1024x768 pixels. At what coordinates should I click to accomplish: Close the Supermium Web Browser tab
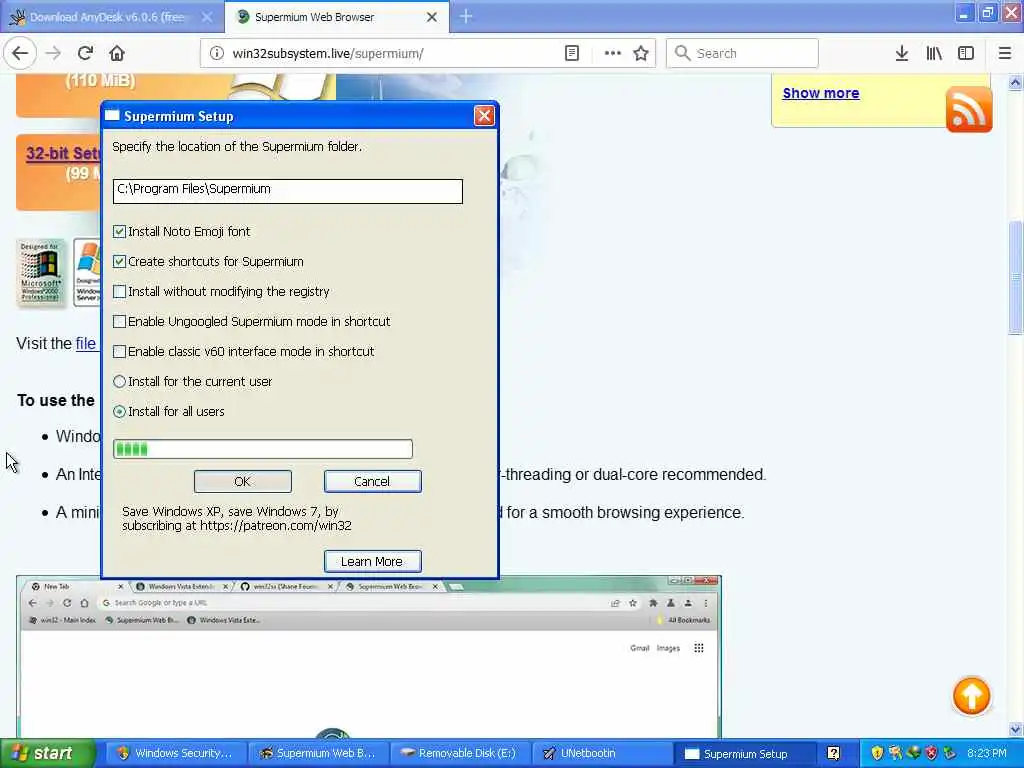pos(432,17)
